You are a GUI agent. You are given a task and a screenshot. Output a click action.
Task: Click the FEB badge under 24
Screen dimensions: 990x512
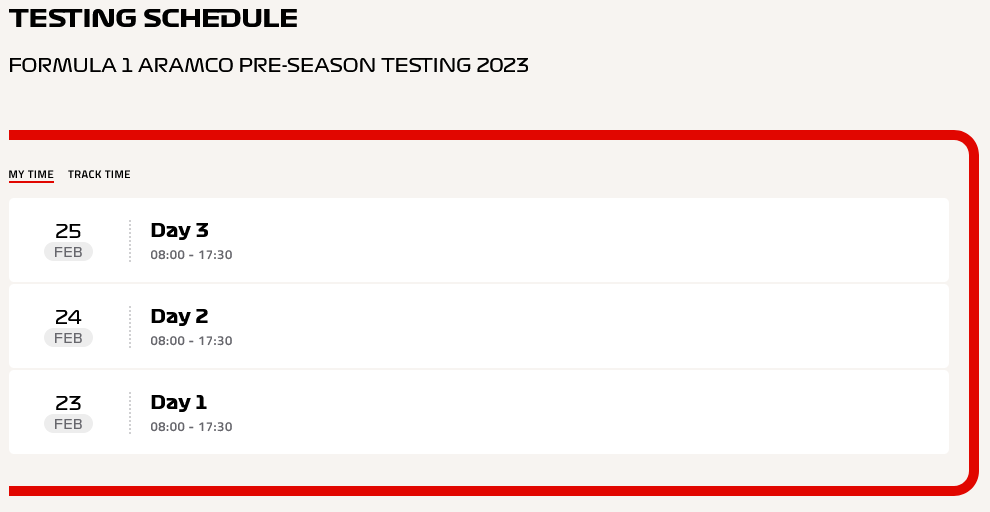68,338
